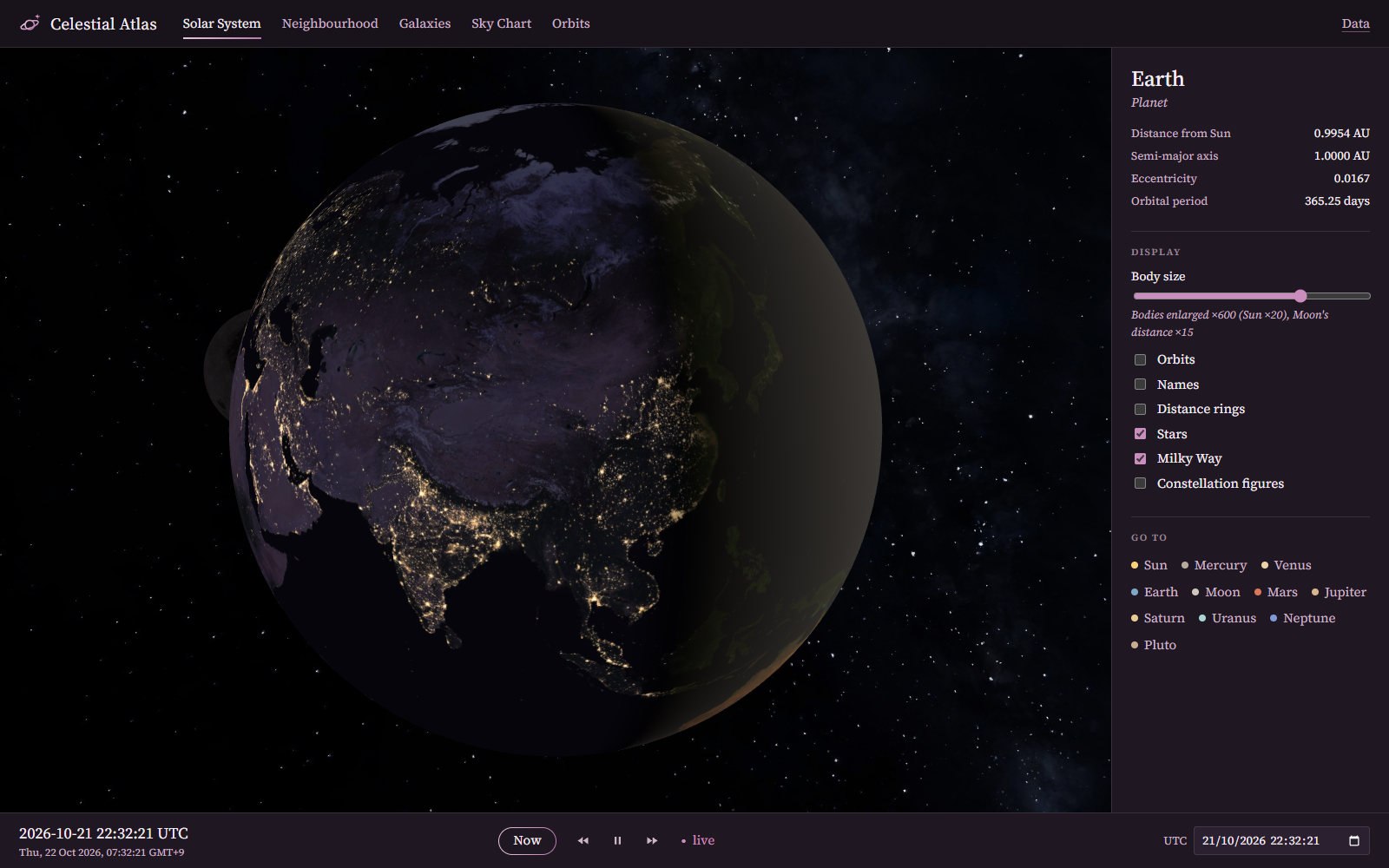Viewport: 1389px width, 868px height.
Task: Open the calendar picker icon in date field
Action: tap(1353, 840)
